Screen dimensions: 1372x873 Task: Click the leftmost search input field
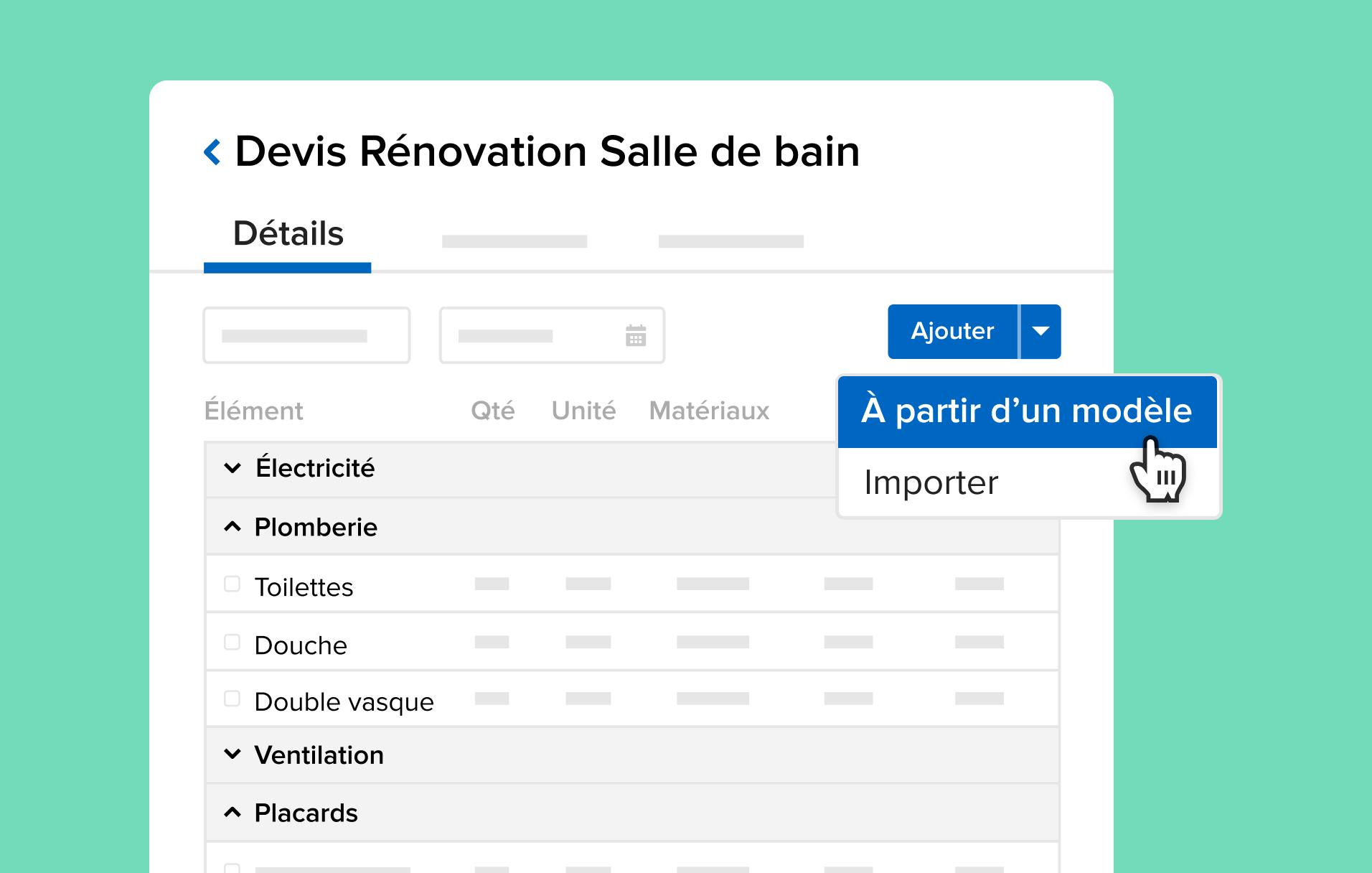(x=306, y=335)
